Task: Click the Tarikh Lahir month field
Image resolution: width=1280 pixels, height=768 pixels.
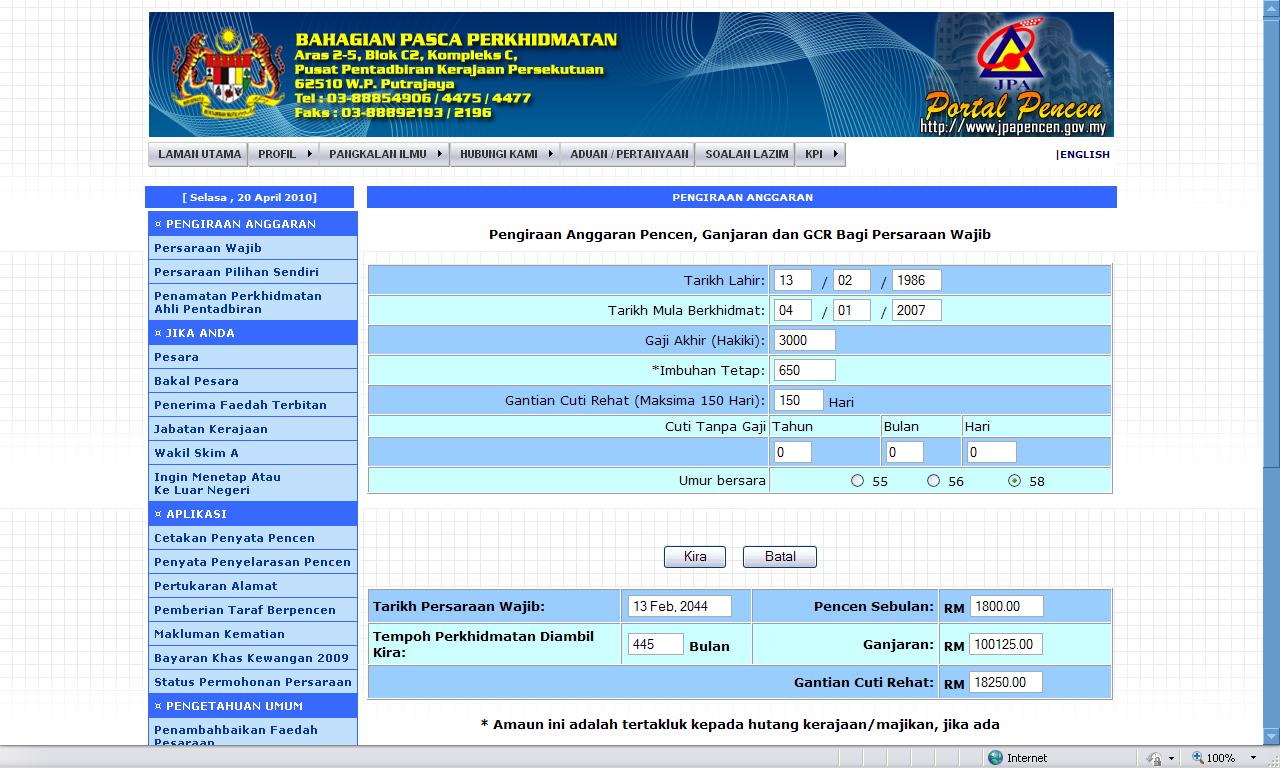Action: tap(852, 280)
